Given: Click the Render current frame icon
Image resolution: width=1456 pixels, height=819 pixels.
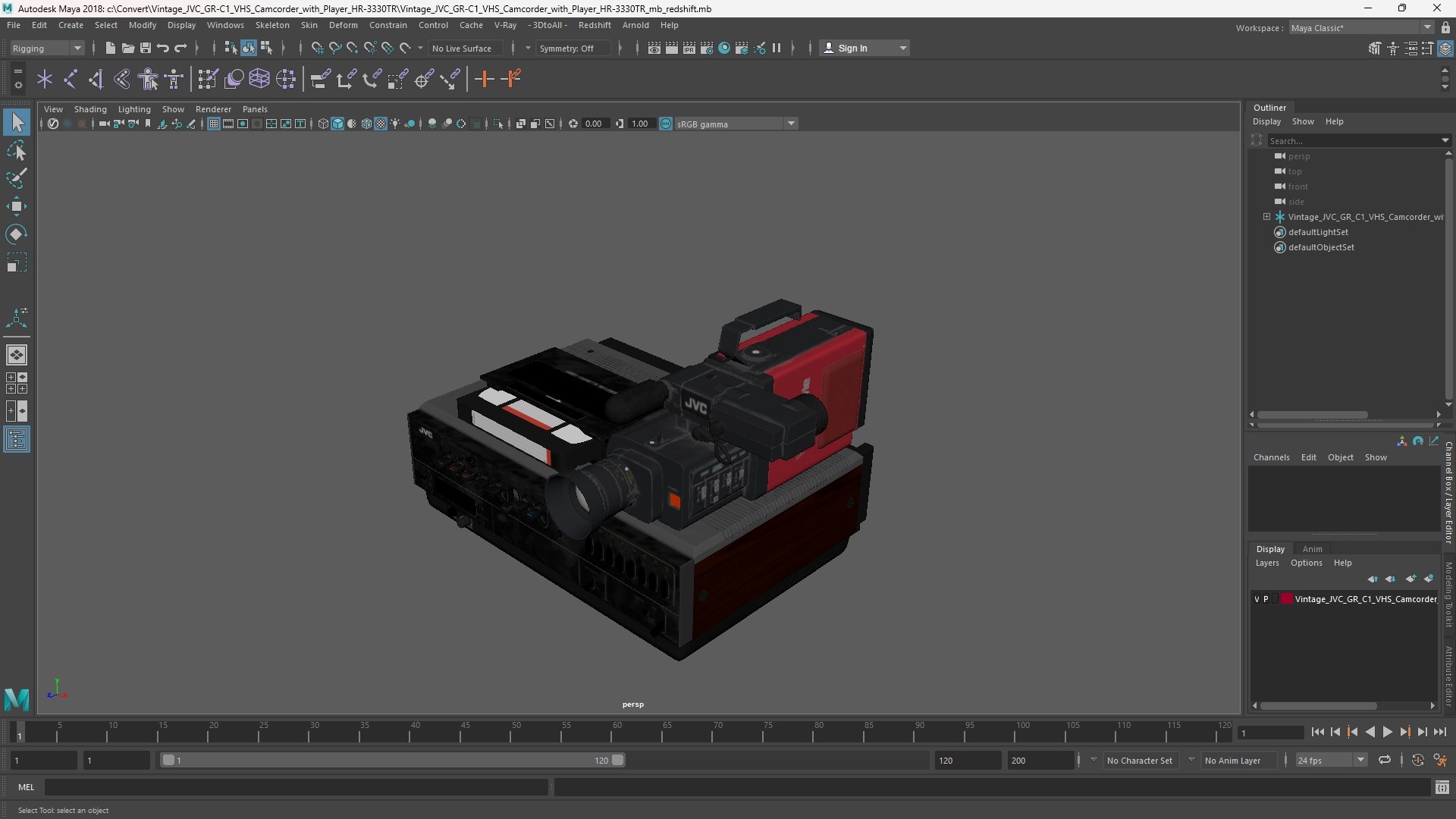Looking at the screenshot, I should [x=672, y=48].
